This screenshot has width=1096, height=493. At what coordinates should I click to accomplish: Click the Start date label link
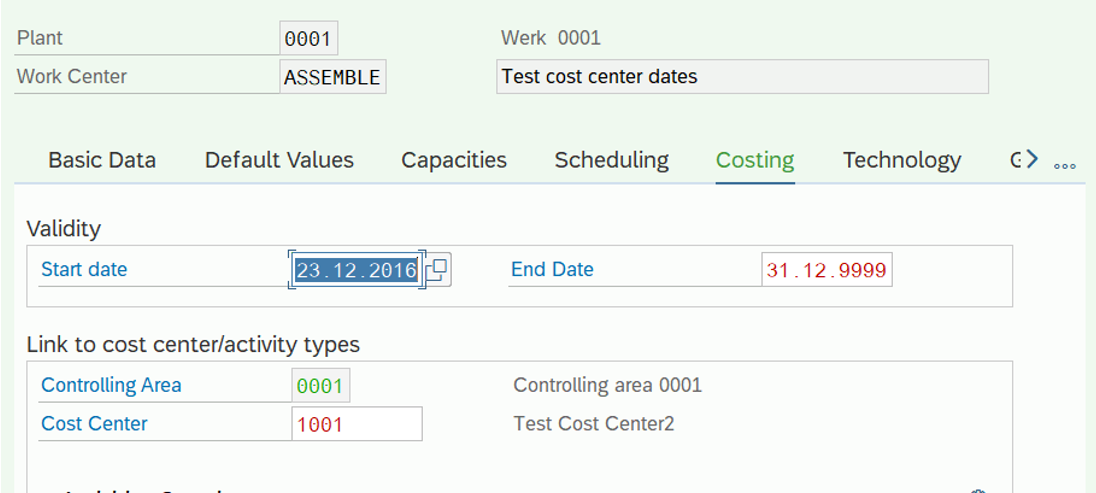(x=85, y=269)
